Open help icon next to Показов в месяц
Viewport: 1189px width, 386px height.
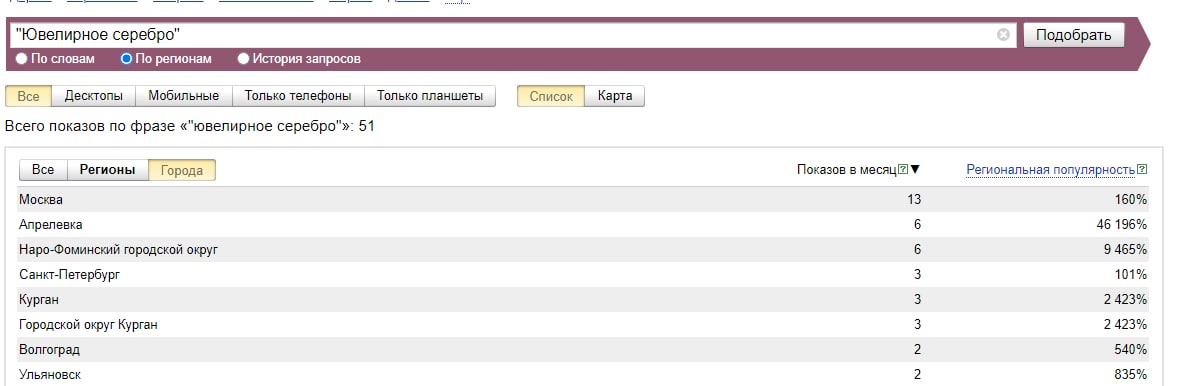coord(903,169)
